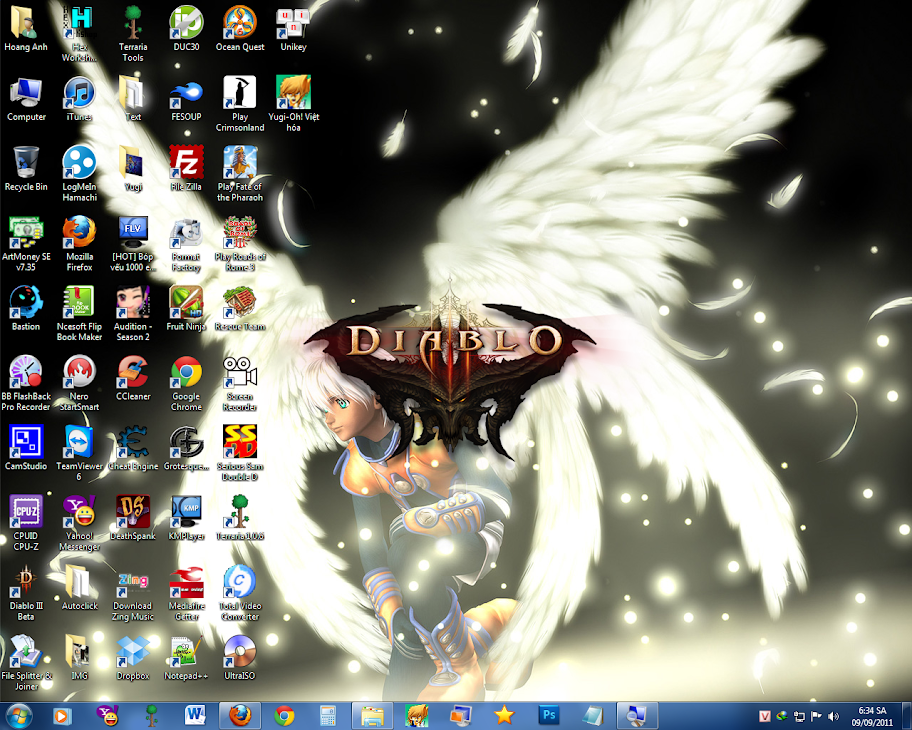The width and height of the screenshot is (912, 730).
Task: Open Ncsoft Flip Book Maker
Action: pyautogui.click(x=79, y=313)
